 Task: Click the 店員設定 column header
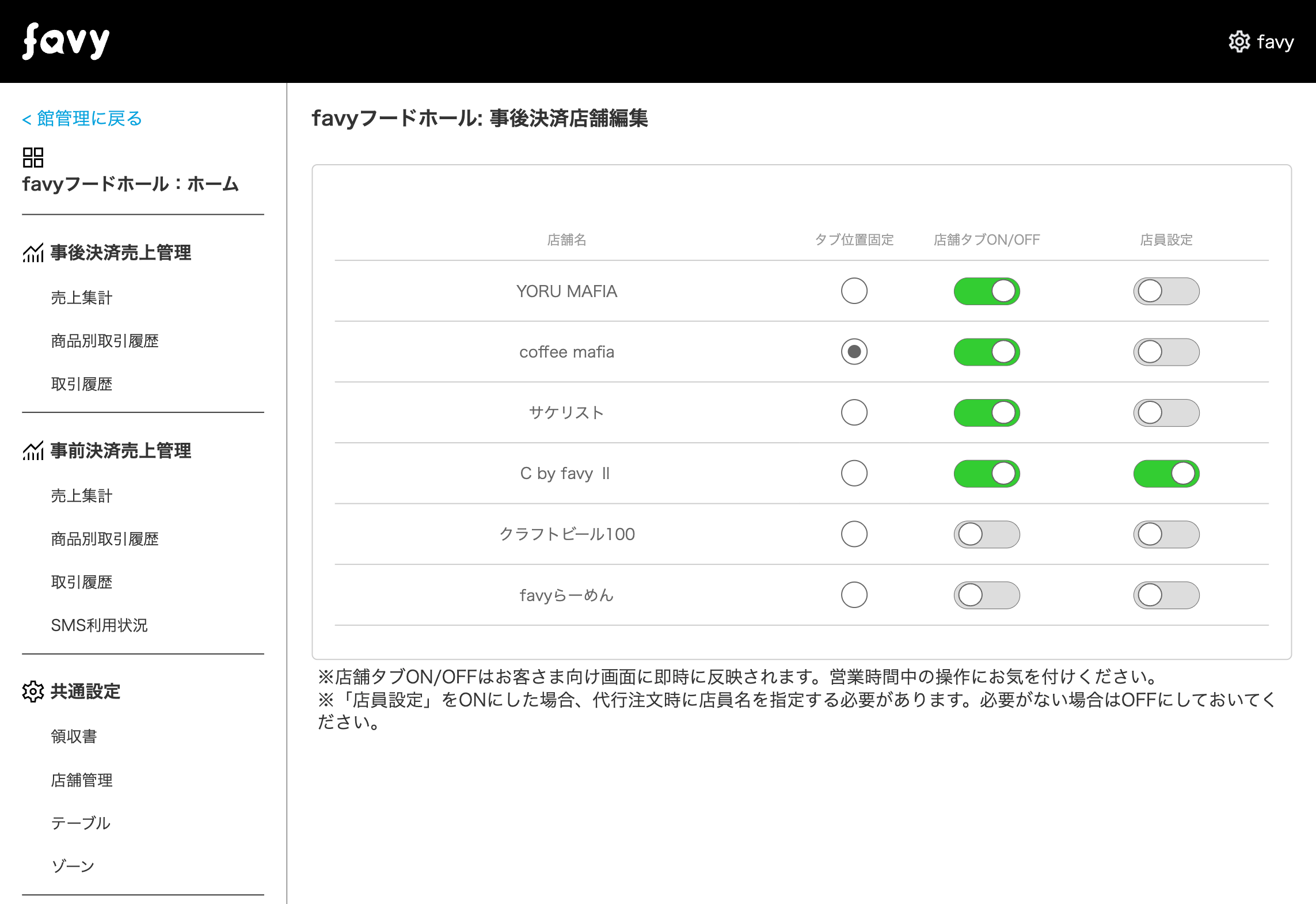pos(1166,240)
